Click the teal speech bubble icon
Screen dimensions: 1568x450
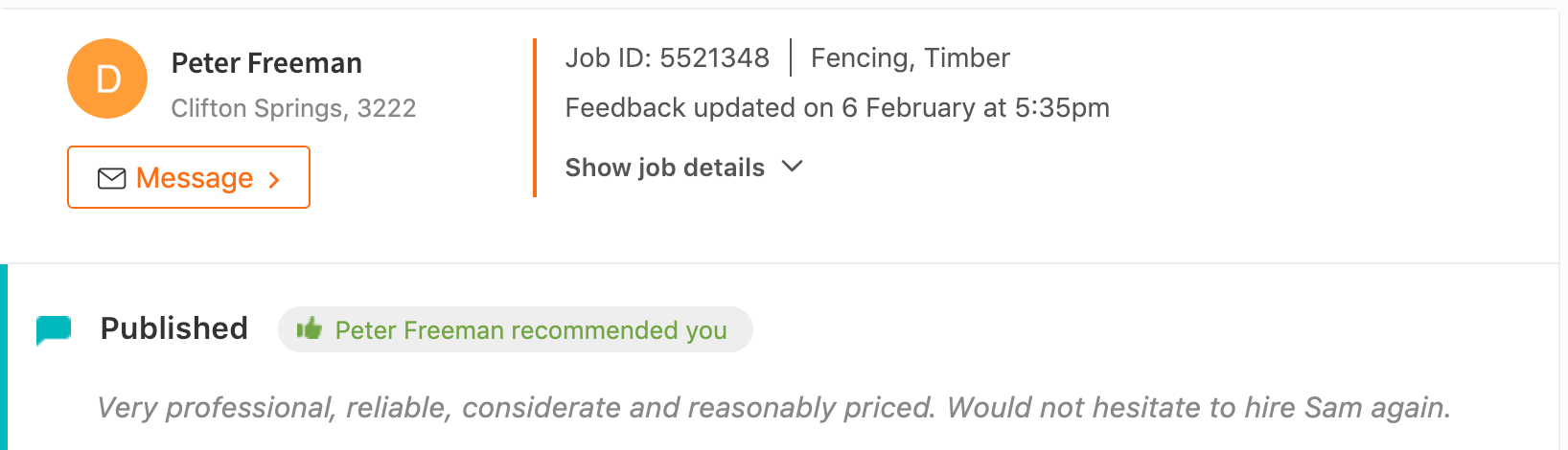pyautogui.click(x=54, y=329)
